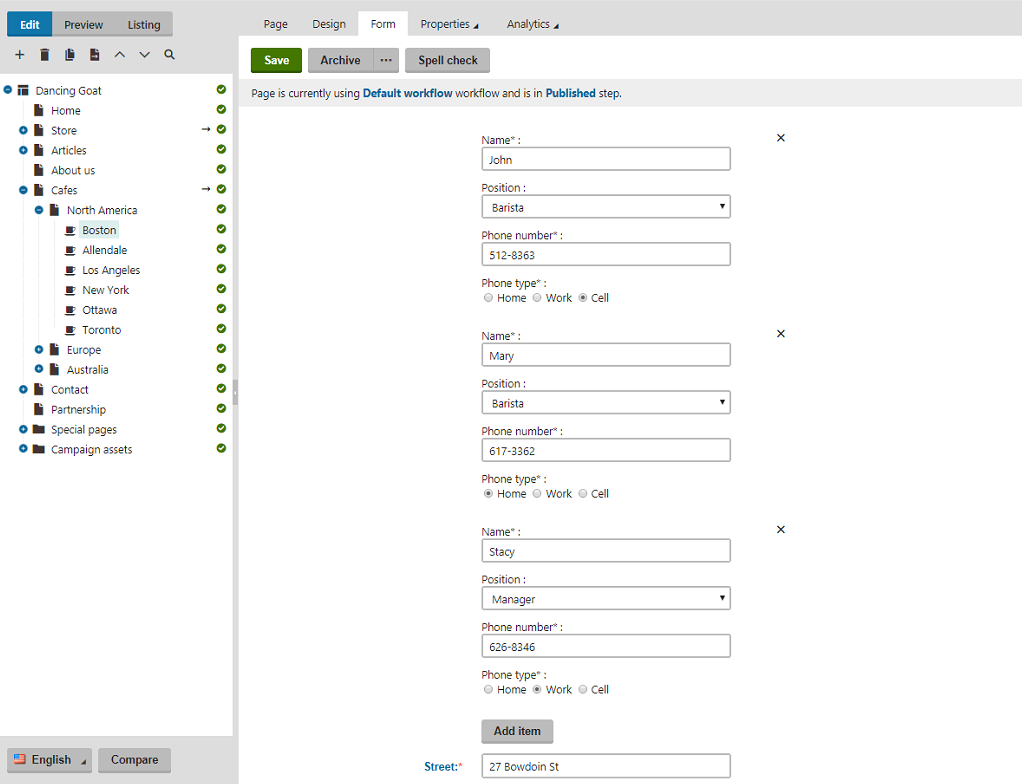Screen dimensions: 1022x784
Task: Click cafe cup icon for Toronto
Action: tap(70, 330)
